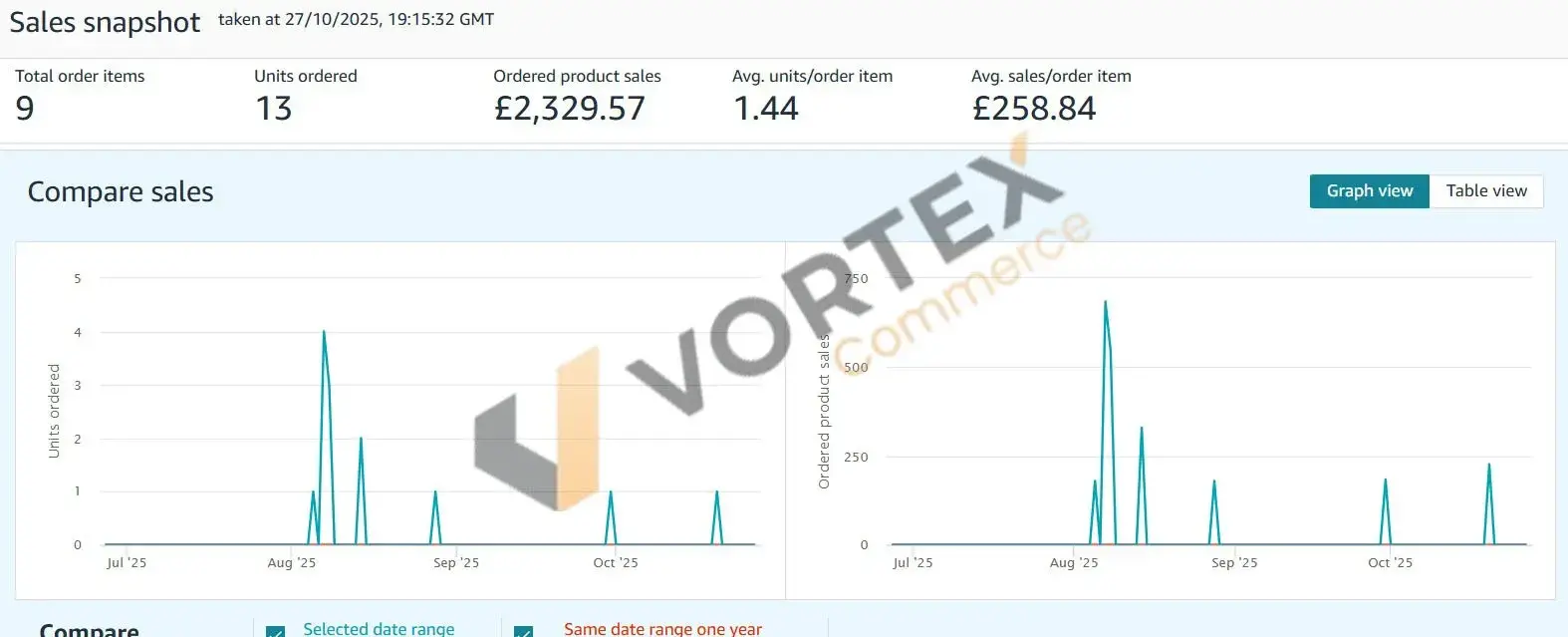Image resolution: width=1568 pixels, height=637 pixels.
Task: Click the Aug '25 label on product sales chart
Action: (x=1073, y=563)
